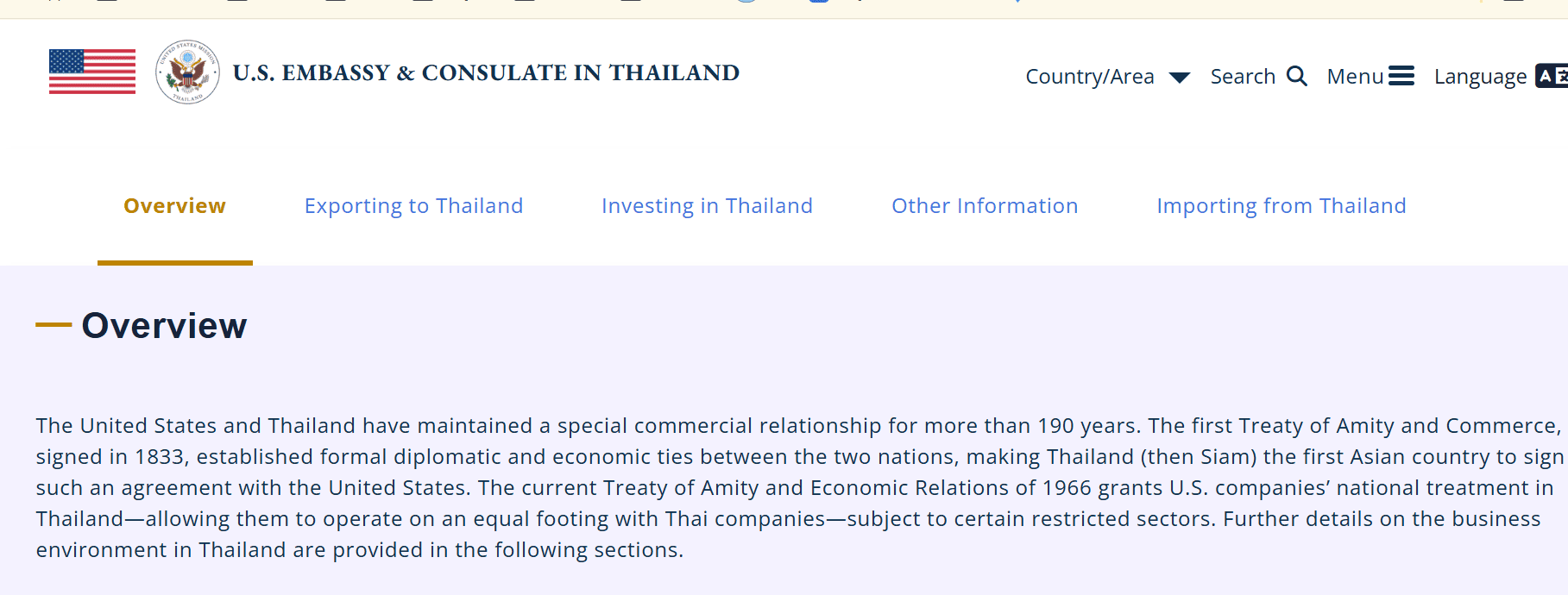Viewport: 1568px width, 595px height.
Task: Click the U.S. Embassy & Consulate title
Action: tap(486, 72)
